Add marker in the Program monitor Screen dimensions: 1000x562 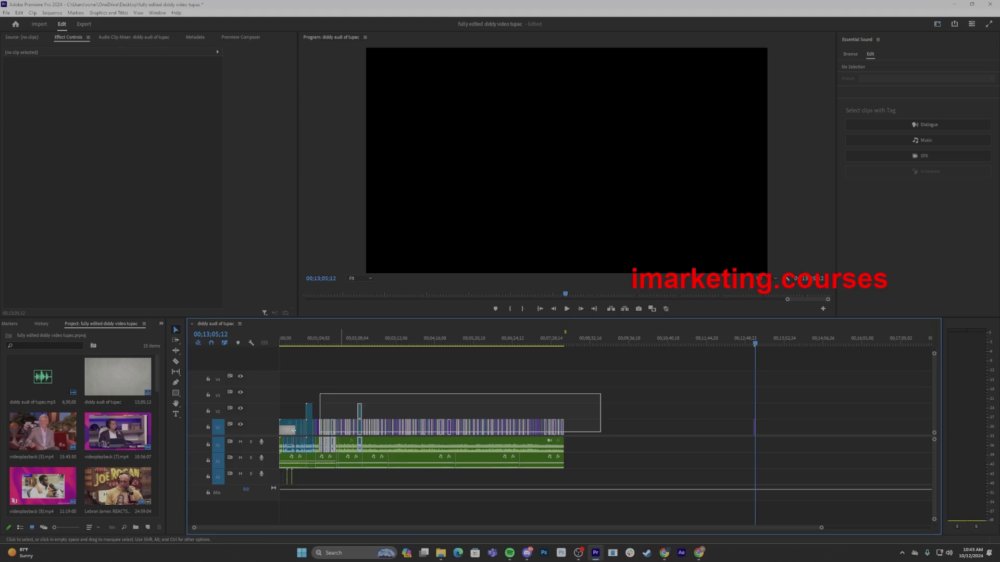(496, 309)
